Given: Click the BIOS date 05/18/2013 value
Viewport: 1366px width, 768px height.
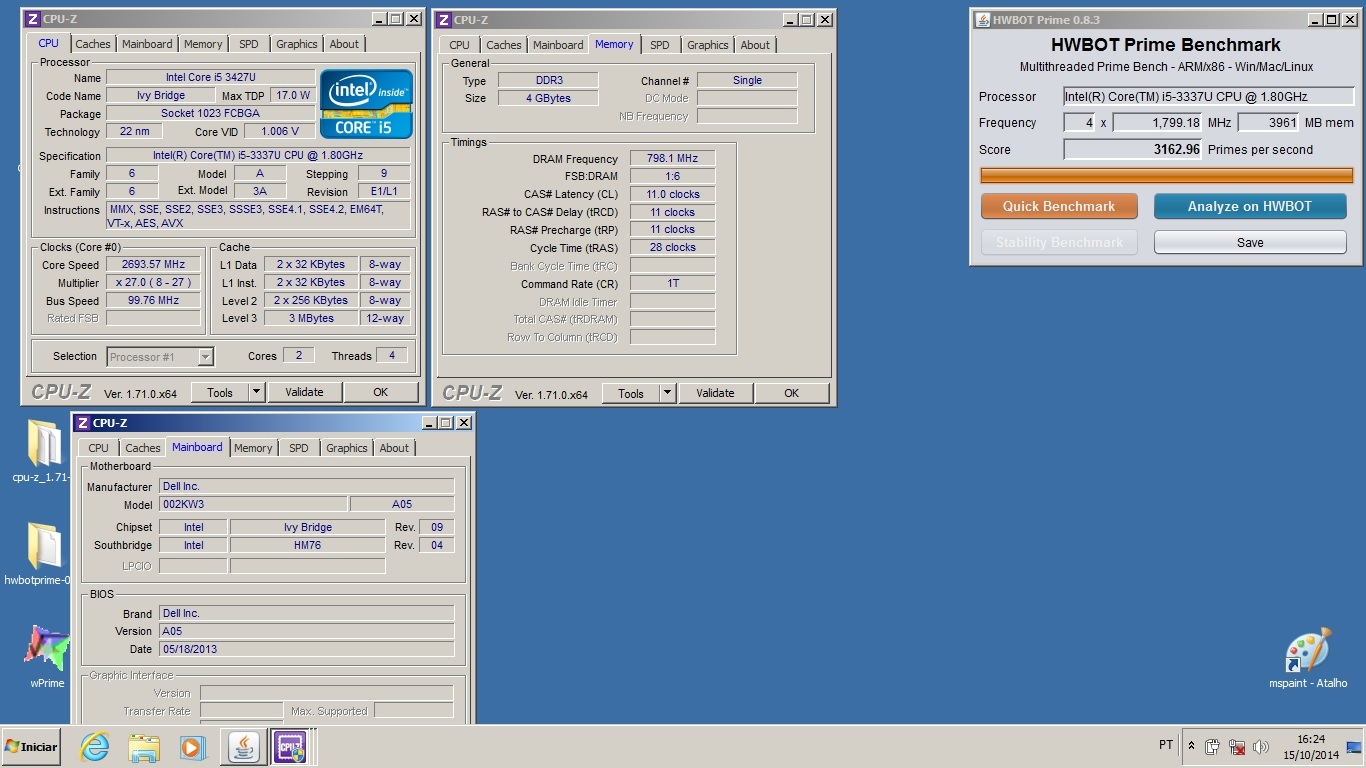Looking at the screenshot, I should 307,649.
